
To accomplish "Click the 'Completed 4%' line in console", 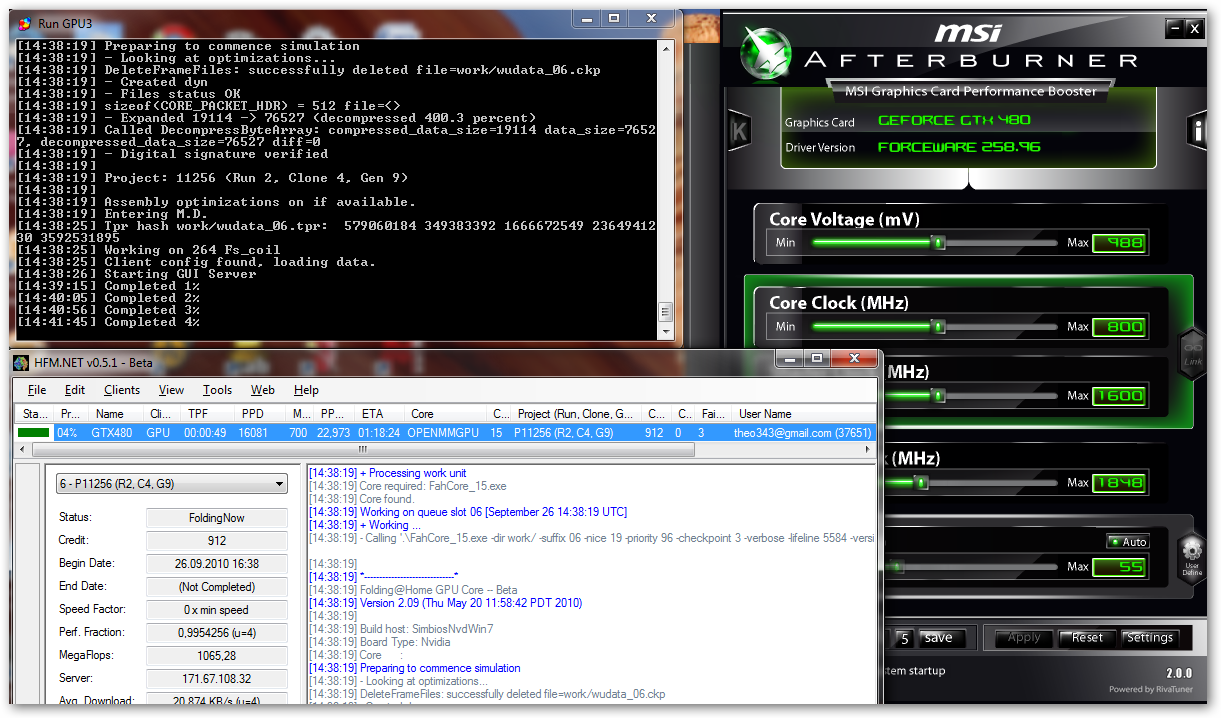I will click(x=109, y=322).
